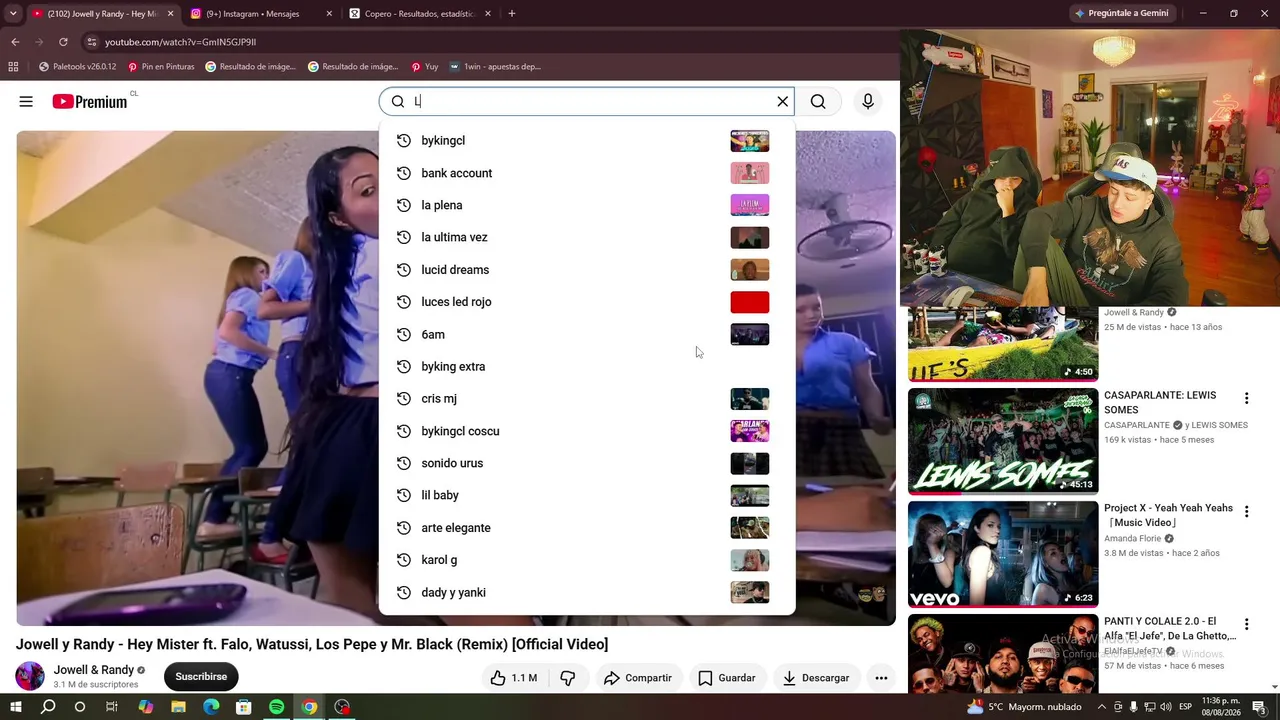The width and height of the screenshot is (1280, 720).
Task: Open the CASAPARLANTE: LEWIS SOMES video thumbnail
Action: point(1003,441)
